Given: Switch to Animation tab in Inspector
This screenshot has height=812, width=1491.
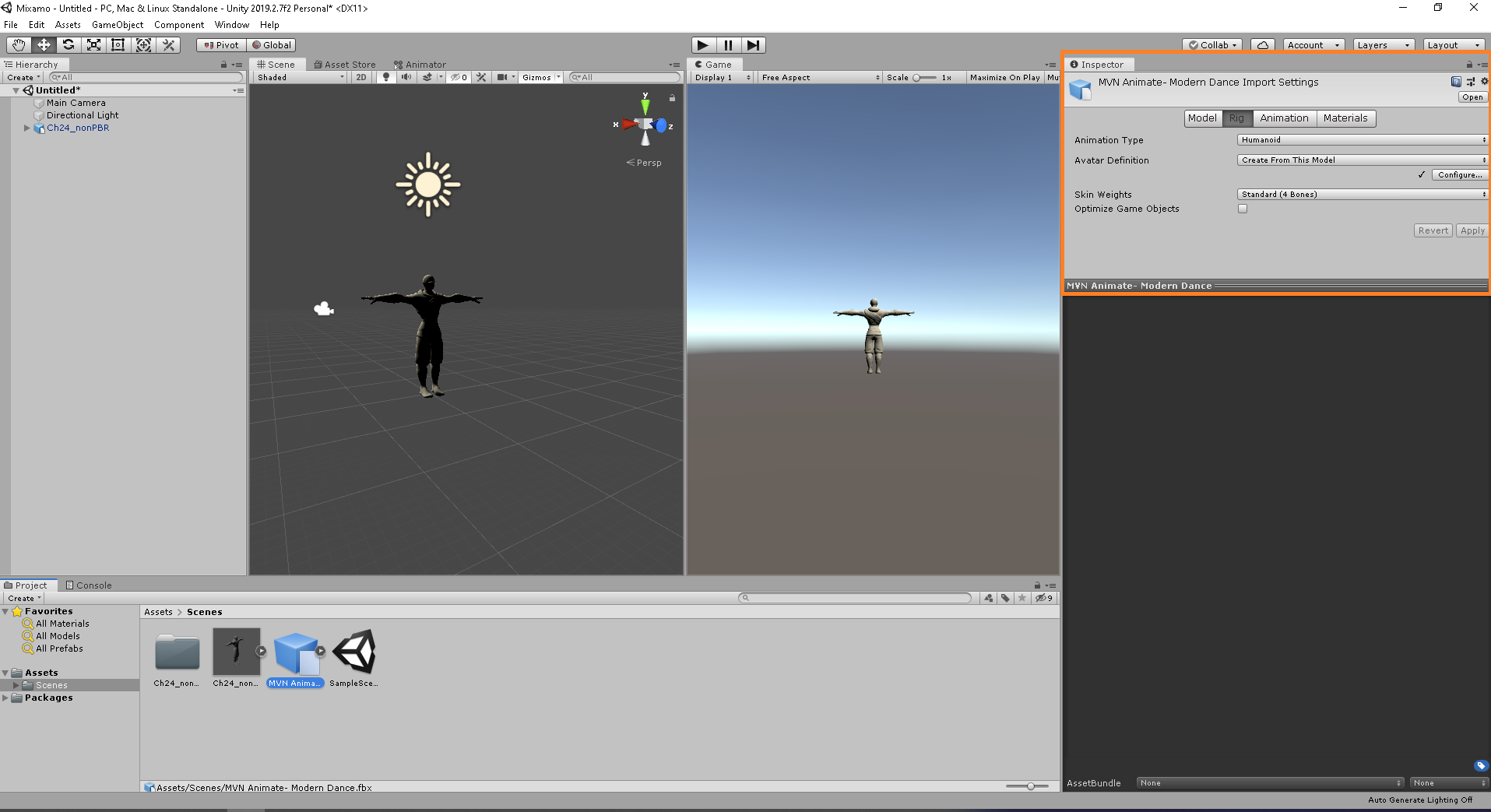Looking at the screenshot, I should pyautogui.click(x=1284, y=118).
